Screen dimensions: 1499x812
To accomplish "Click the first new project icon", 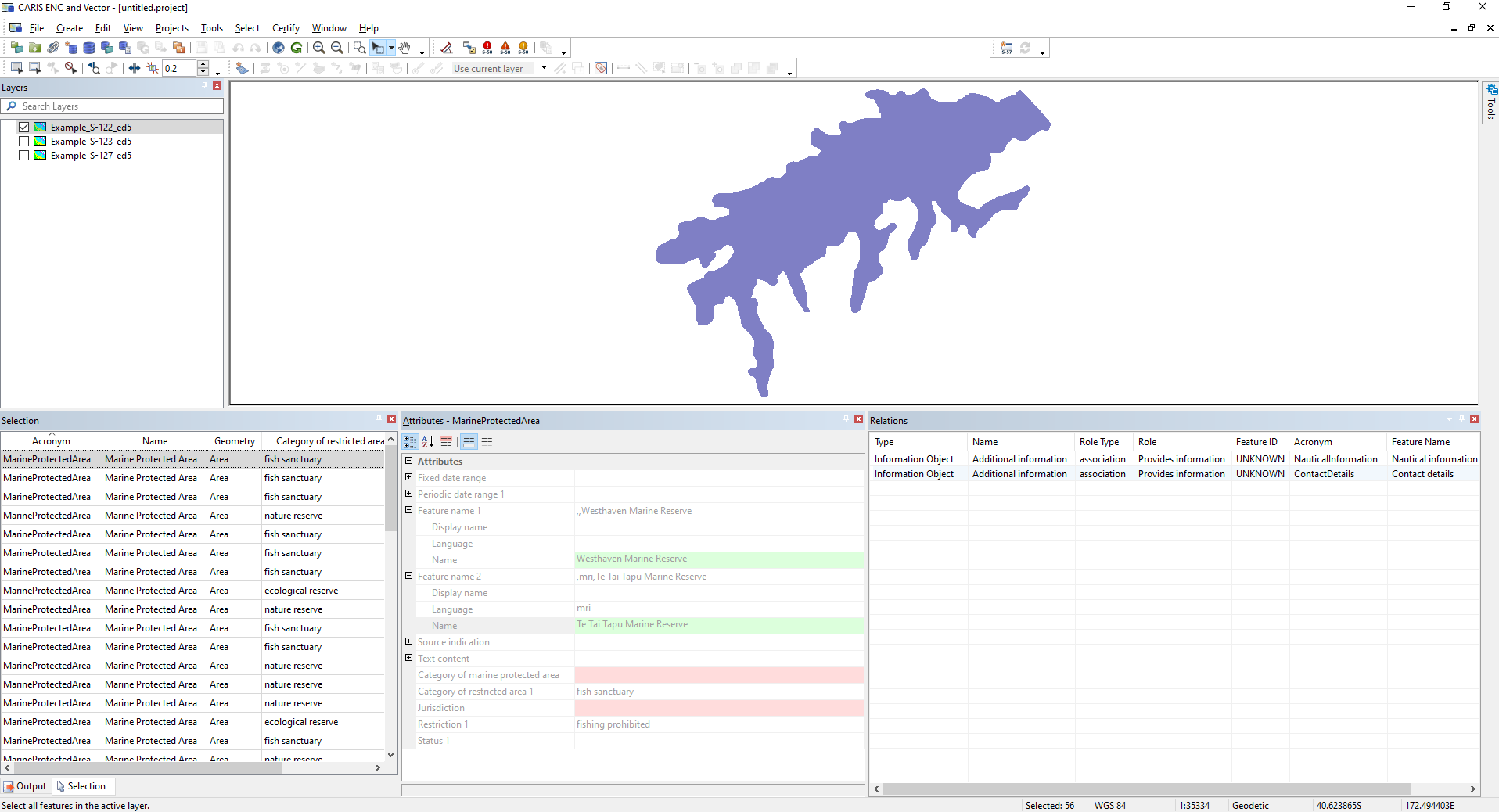I will (x=16, y=48).
